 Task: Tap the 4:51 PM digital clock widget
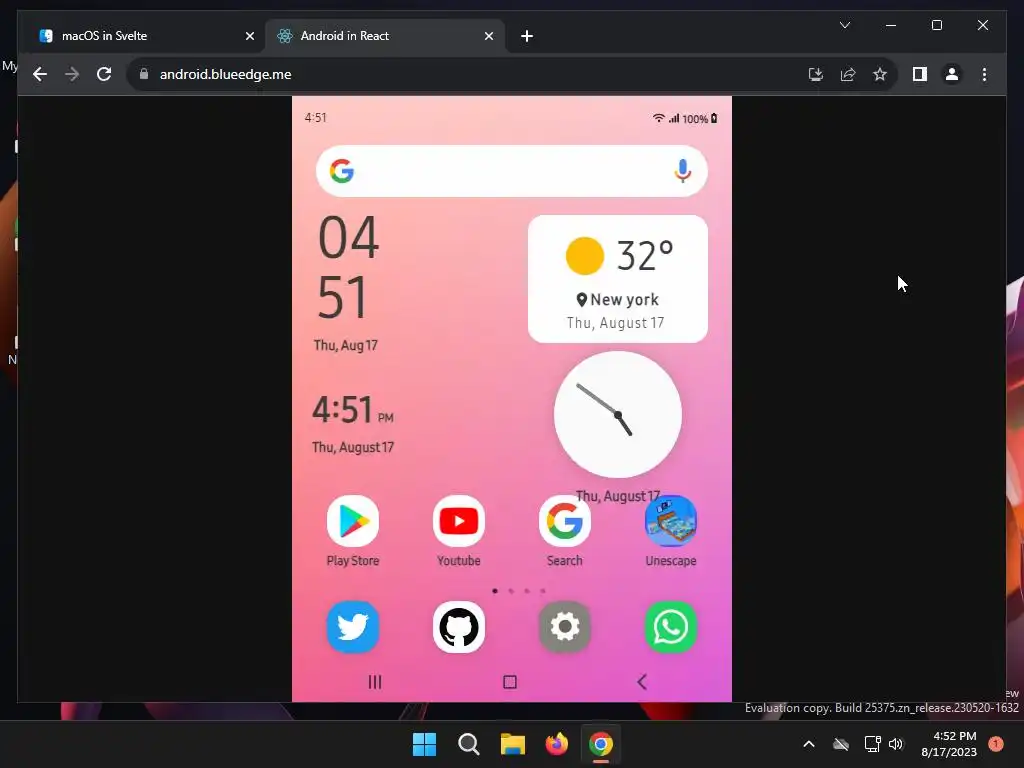pyautogui.click(x=353, y=411)
